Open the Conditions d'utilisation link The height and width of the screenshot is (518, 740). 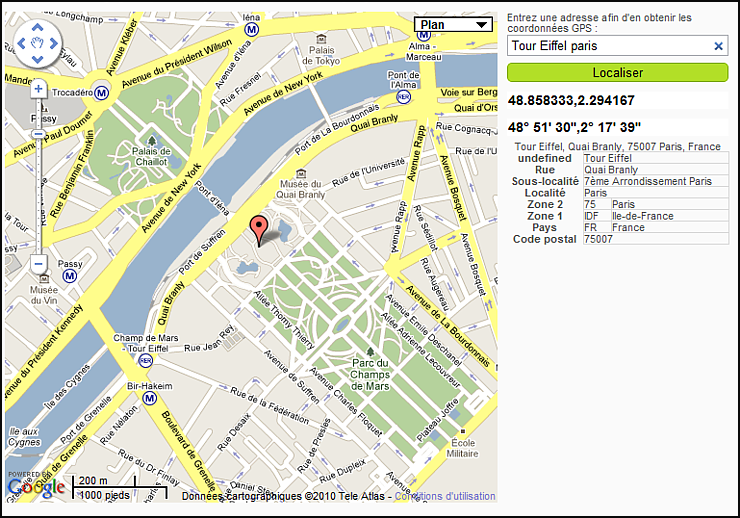click(x=444, y=496)
